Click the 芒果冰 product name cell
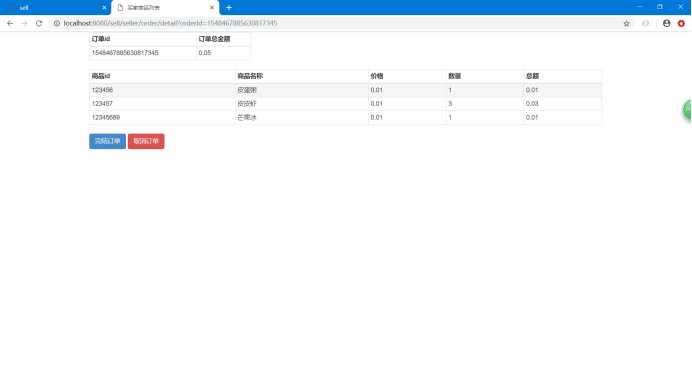 point(301,117)
